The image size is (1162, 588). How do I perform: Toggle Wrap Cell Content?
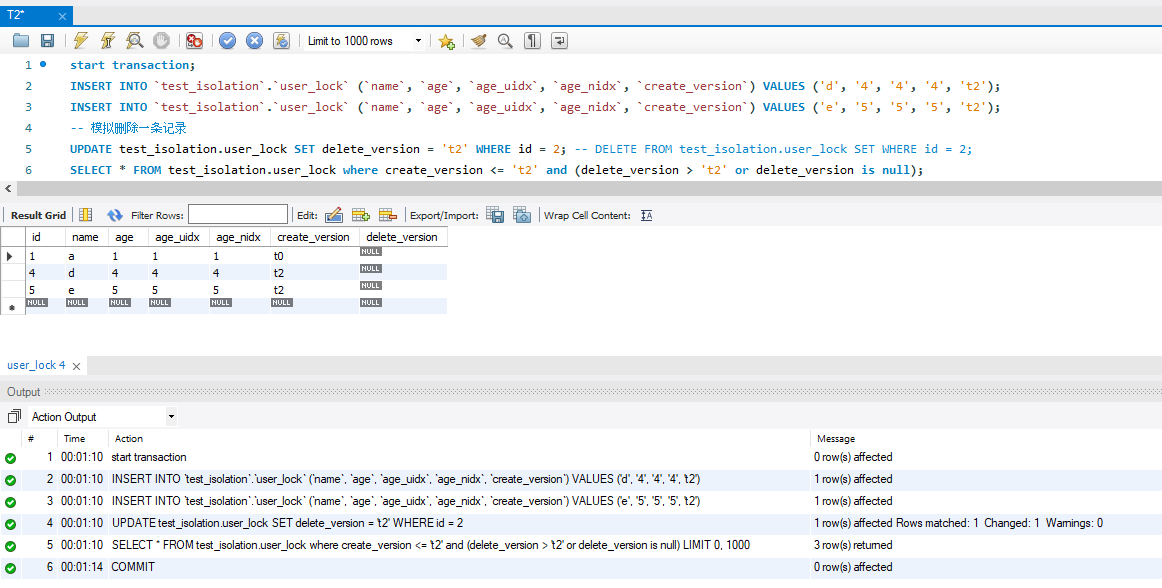point(646,215)
